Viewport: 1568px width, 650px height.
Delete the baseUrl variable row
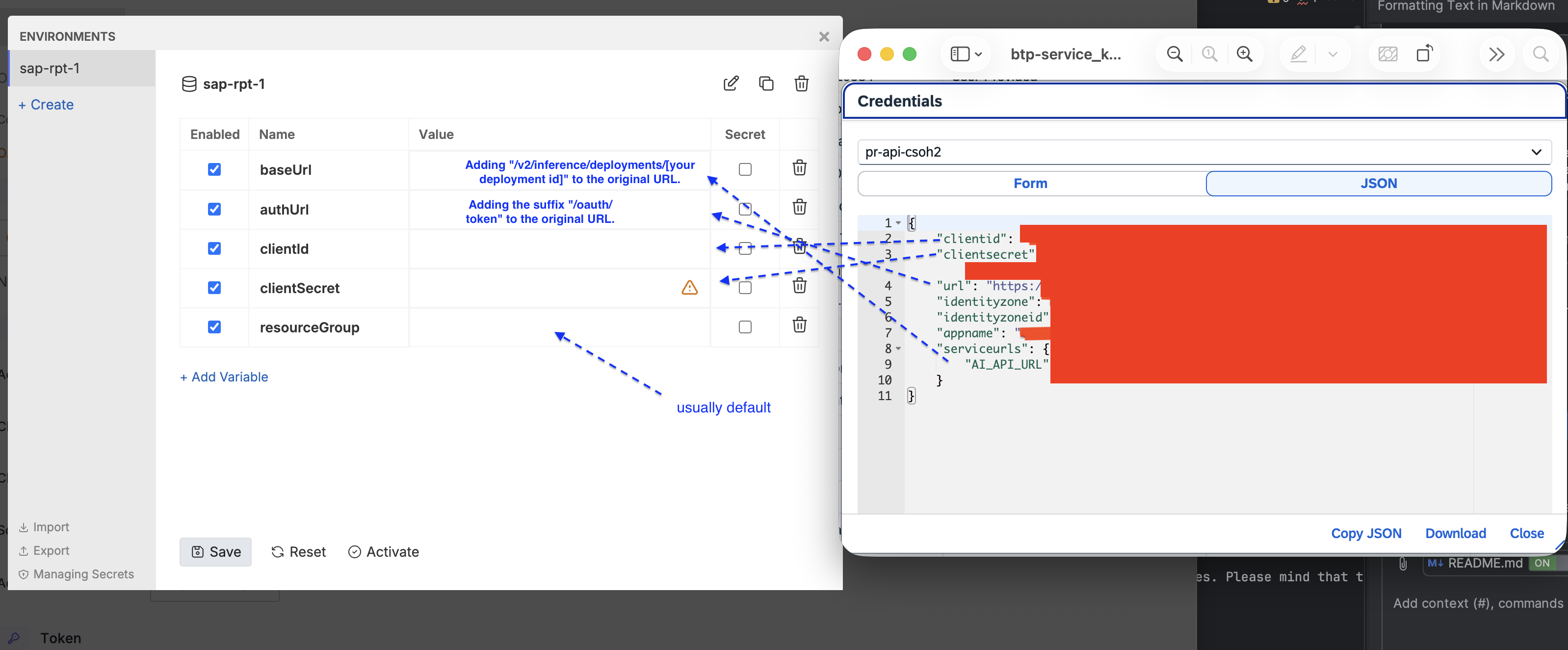[800, 167]
